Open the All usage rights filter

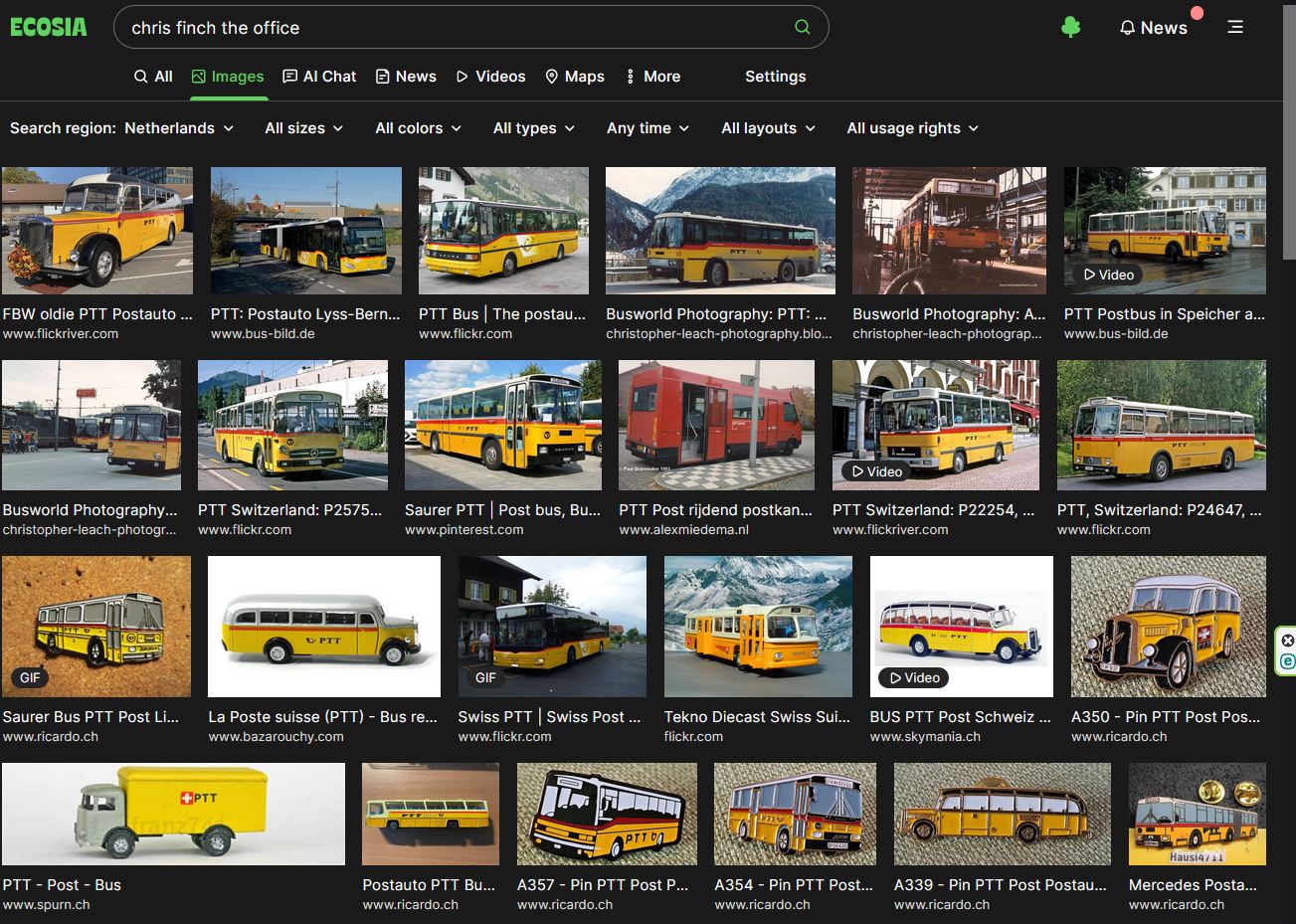913,128
